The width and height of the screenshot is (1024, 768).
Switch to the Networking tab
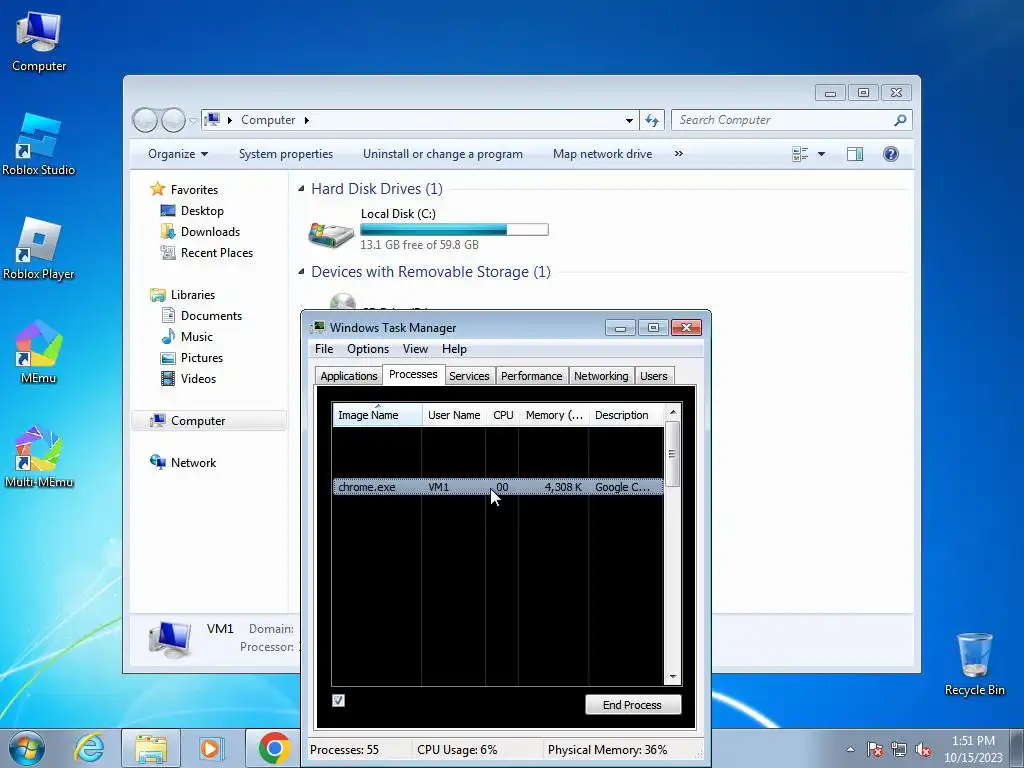(x=601, y=376)
